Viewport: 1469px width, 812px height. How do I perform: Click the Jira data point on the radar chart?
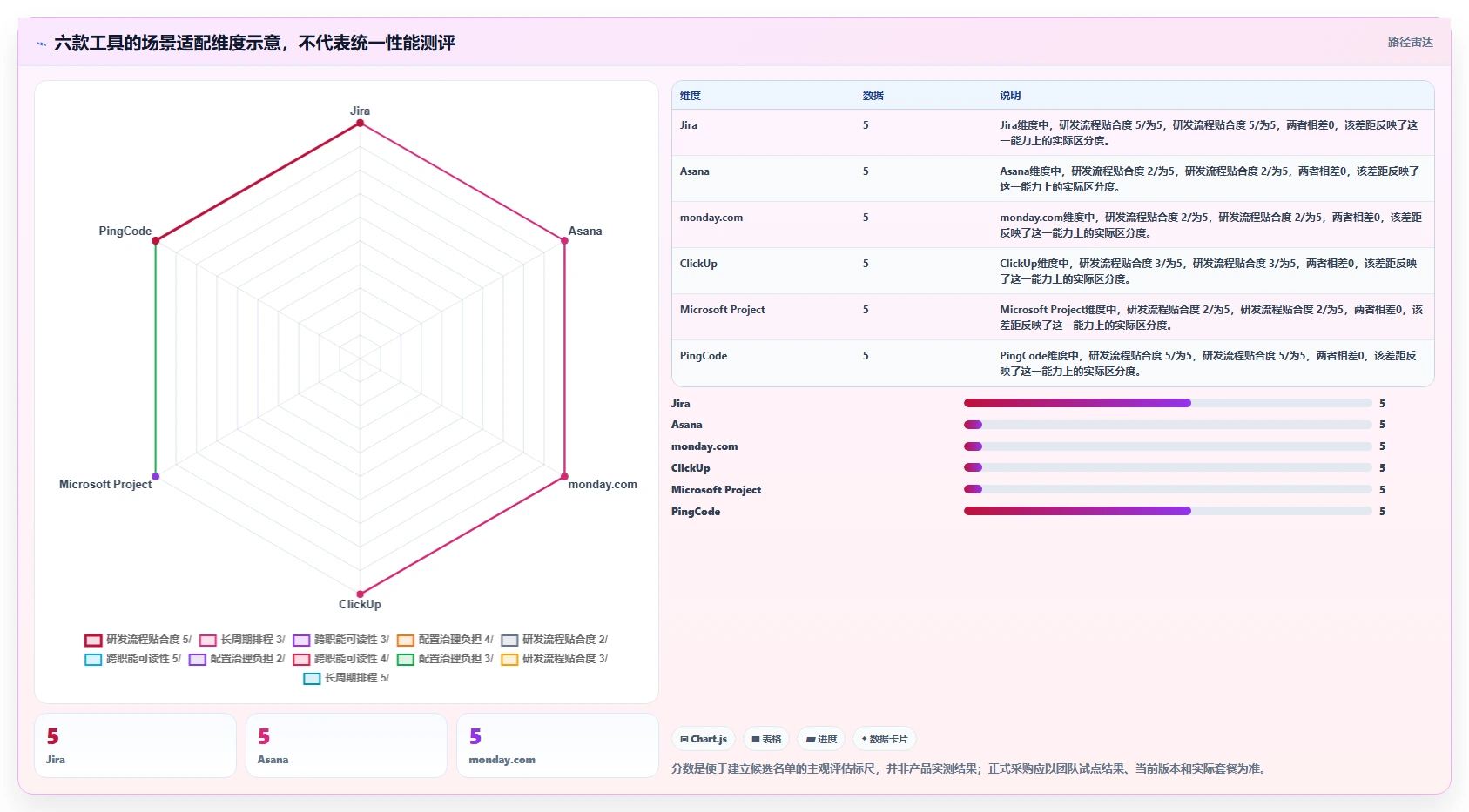[x=360, y=123]
